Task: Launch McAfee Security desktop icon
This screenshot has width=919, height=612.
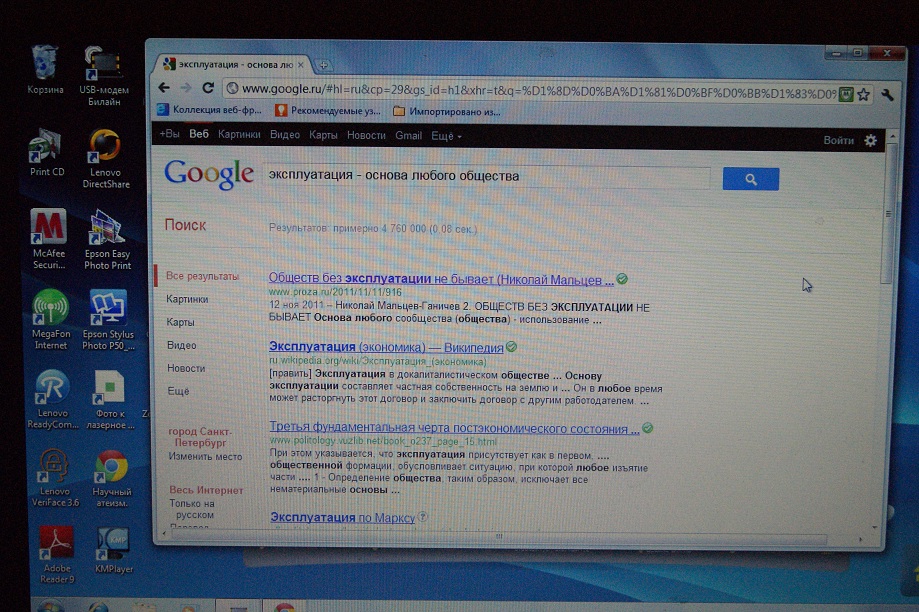Action: (x=49, y=239)
